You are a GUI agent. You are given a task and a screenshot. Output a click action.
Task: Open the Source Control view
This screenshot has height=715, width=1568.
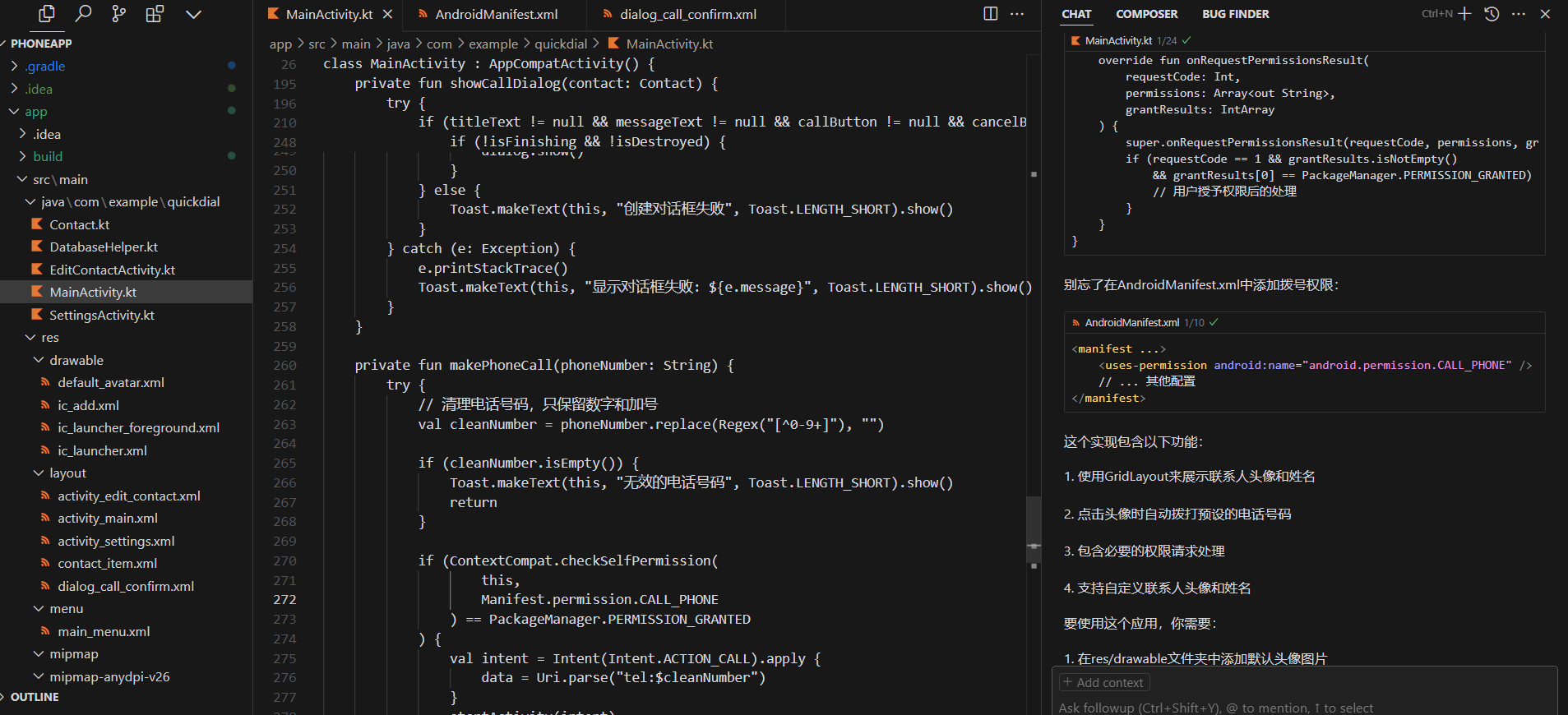119,14
